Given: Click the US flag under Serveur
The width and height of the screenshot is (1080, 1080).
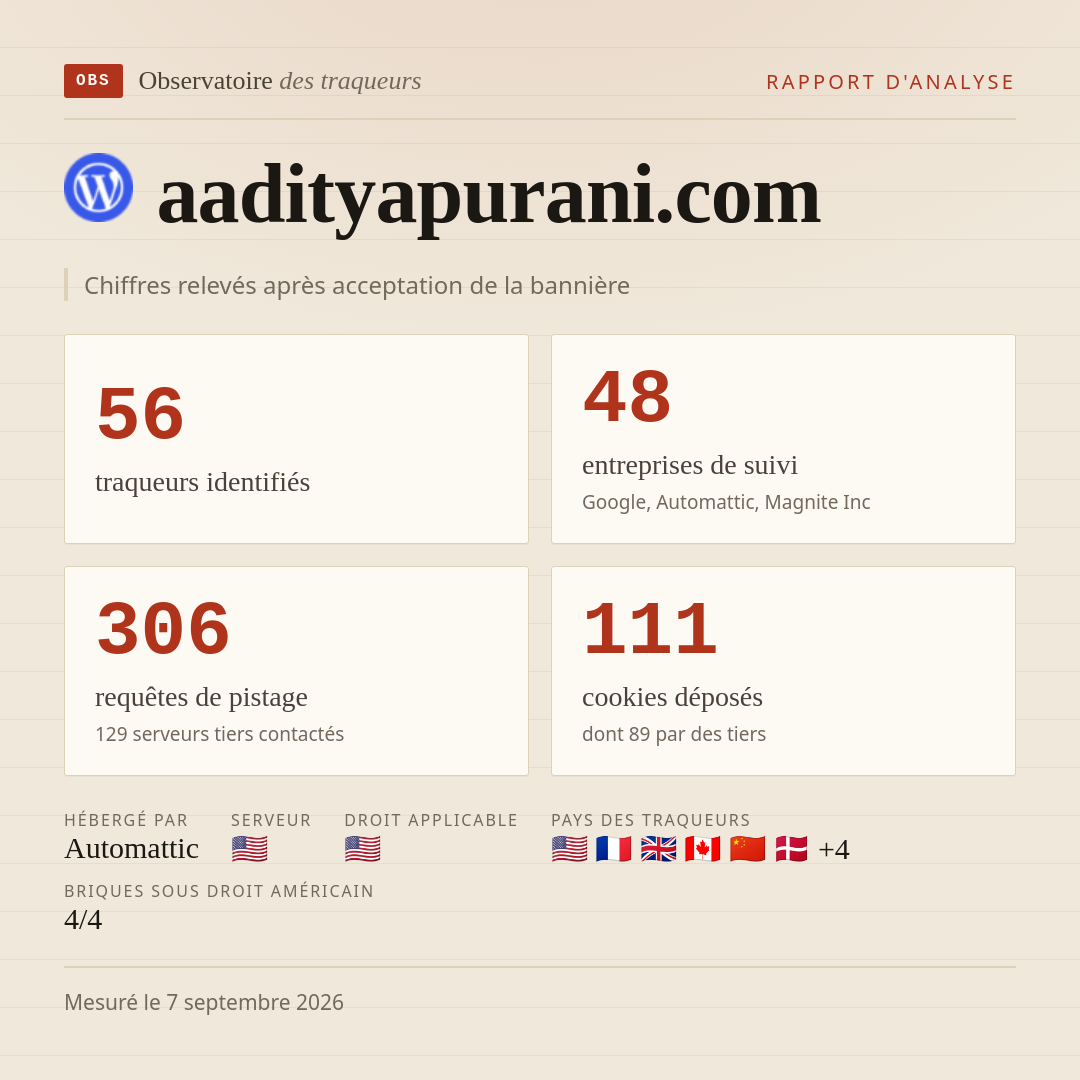Looking at the screenshot, I should 249,849.
